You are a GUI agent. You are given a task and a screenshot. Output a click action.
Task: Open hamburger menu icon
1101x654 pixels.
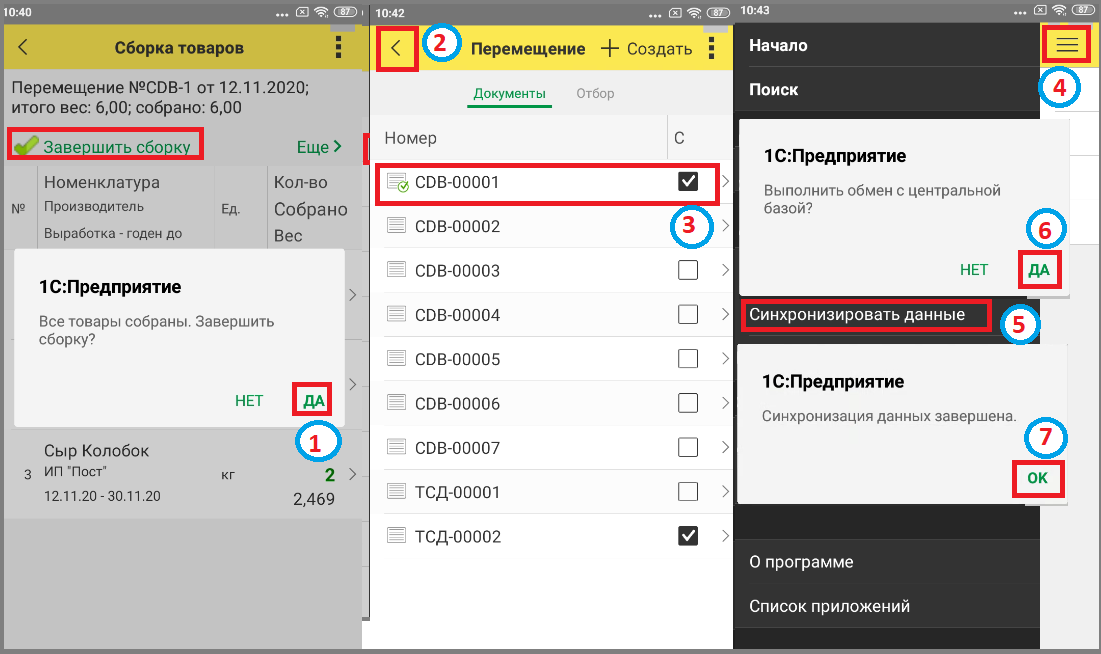tap(1067, 45)
